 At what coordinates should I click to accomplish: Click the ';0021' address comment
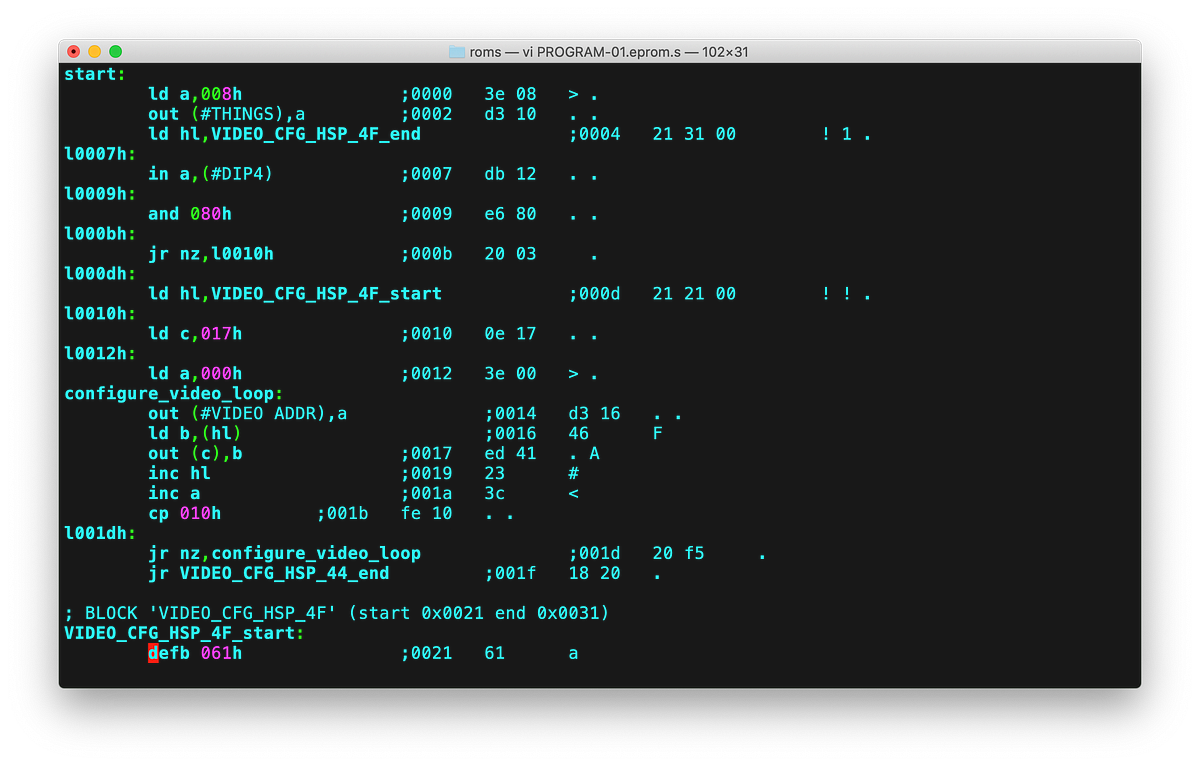pos(427,654)
